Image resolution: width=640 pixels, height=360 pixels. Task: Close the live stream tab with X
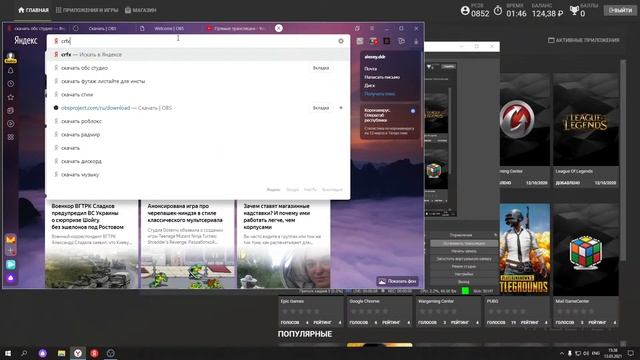tap(278, 28)
